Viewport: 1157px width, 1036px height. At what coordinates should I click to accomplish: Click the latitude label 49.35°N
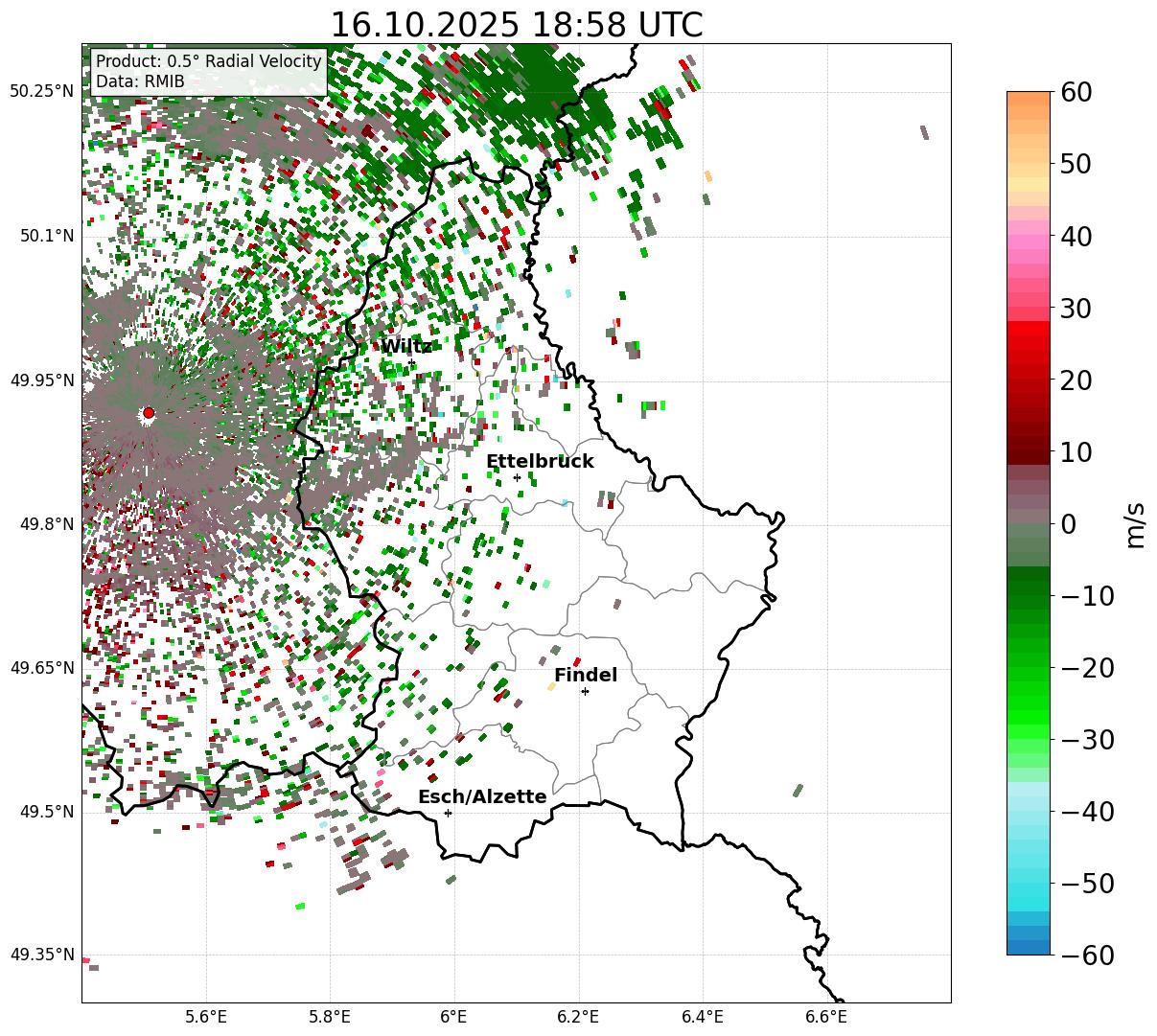(42, 955)
